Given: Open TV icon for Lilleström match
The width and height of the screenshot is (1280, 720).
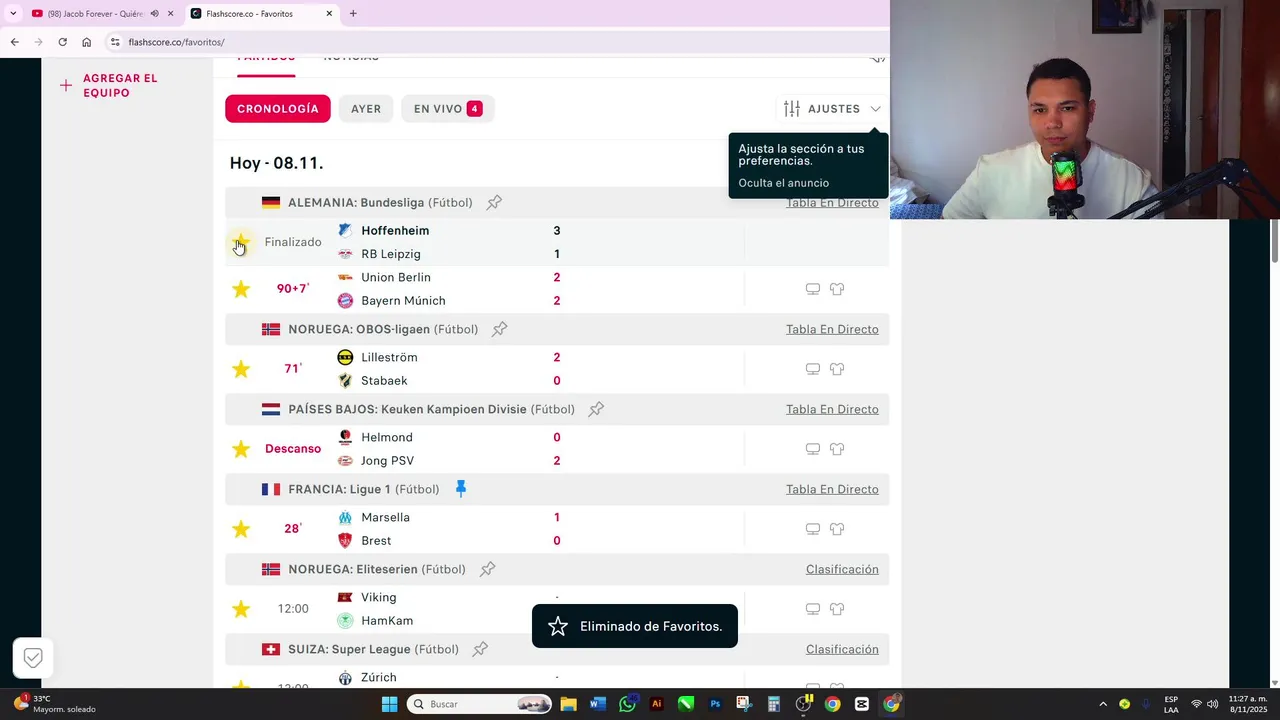Looking at the screenshot, I should click(813, 369).
